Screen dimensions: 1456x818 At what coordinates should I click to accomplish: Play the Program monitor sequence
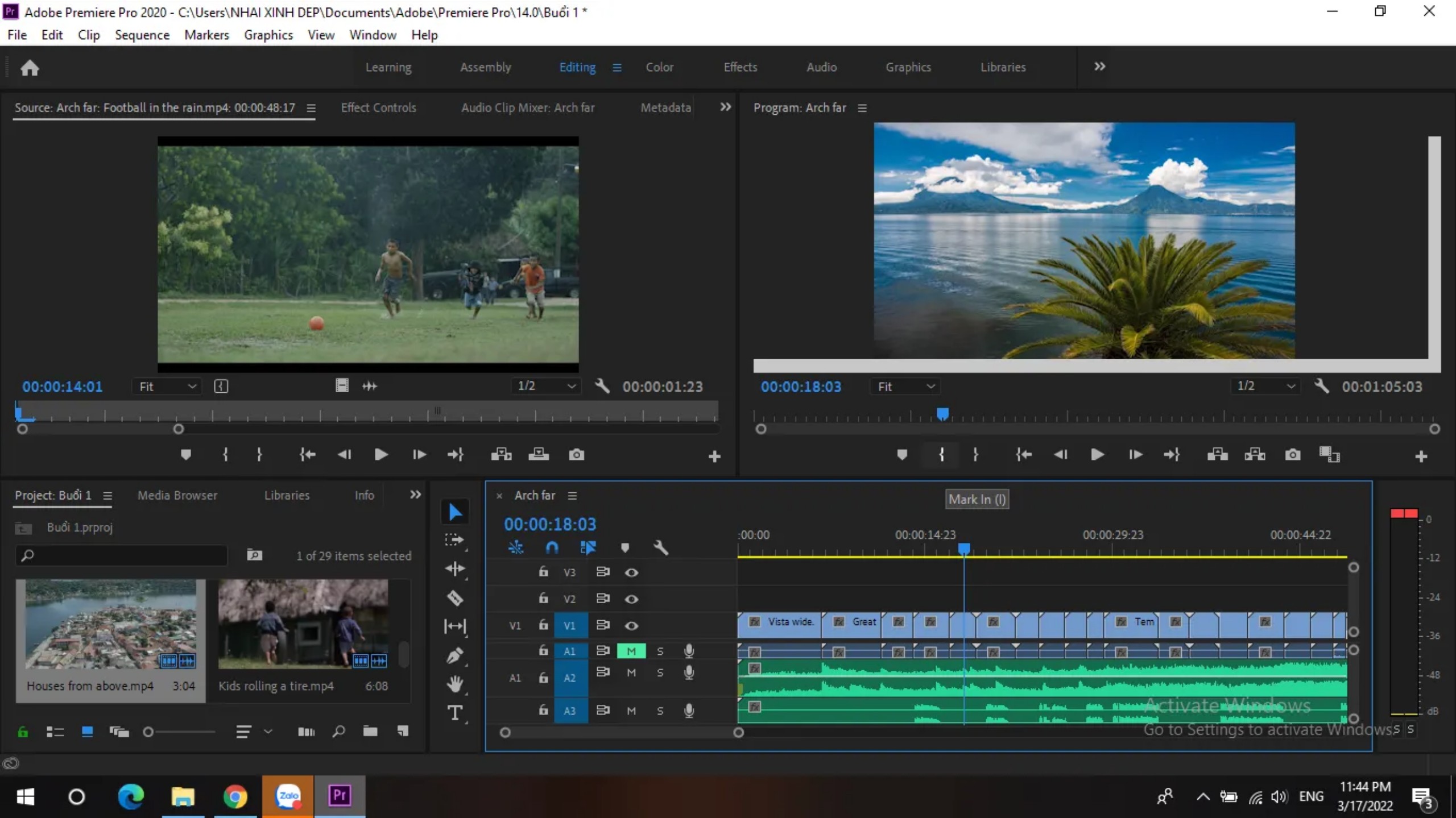(1097, 454)
